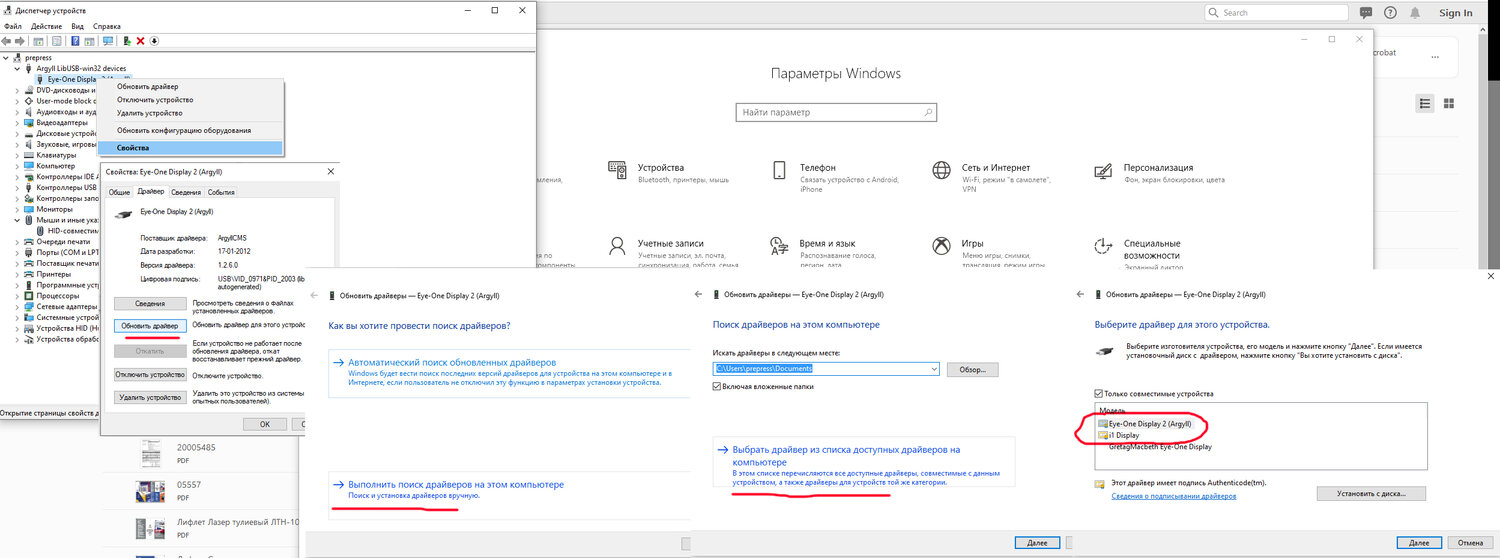Select GretagMacbeth Eye-One Display in model list
Image resolution: width=1500 pixels, height=558 pixels.
pos(1160,447)
